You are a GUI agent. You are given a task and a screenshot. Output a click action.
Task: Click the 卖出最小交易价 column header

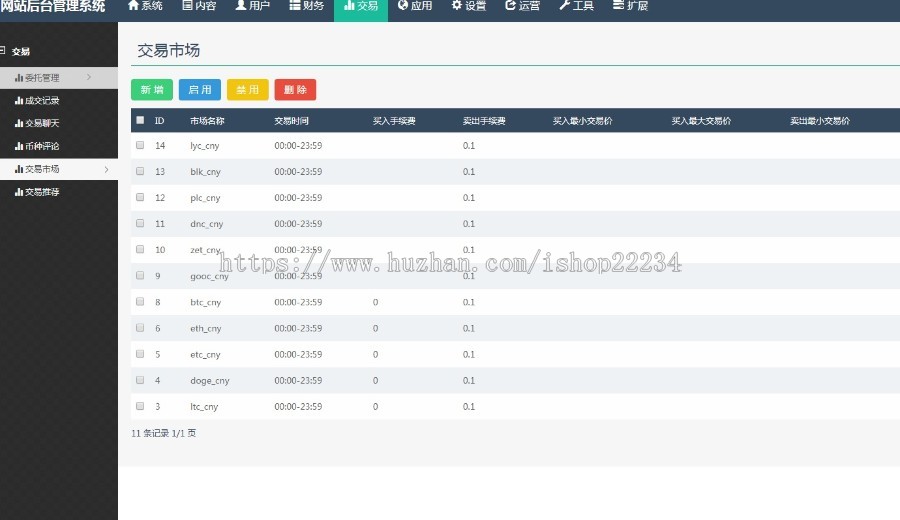pos(820,121)
